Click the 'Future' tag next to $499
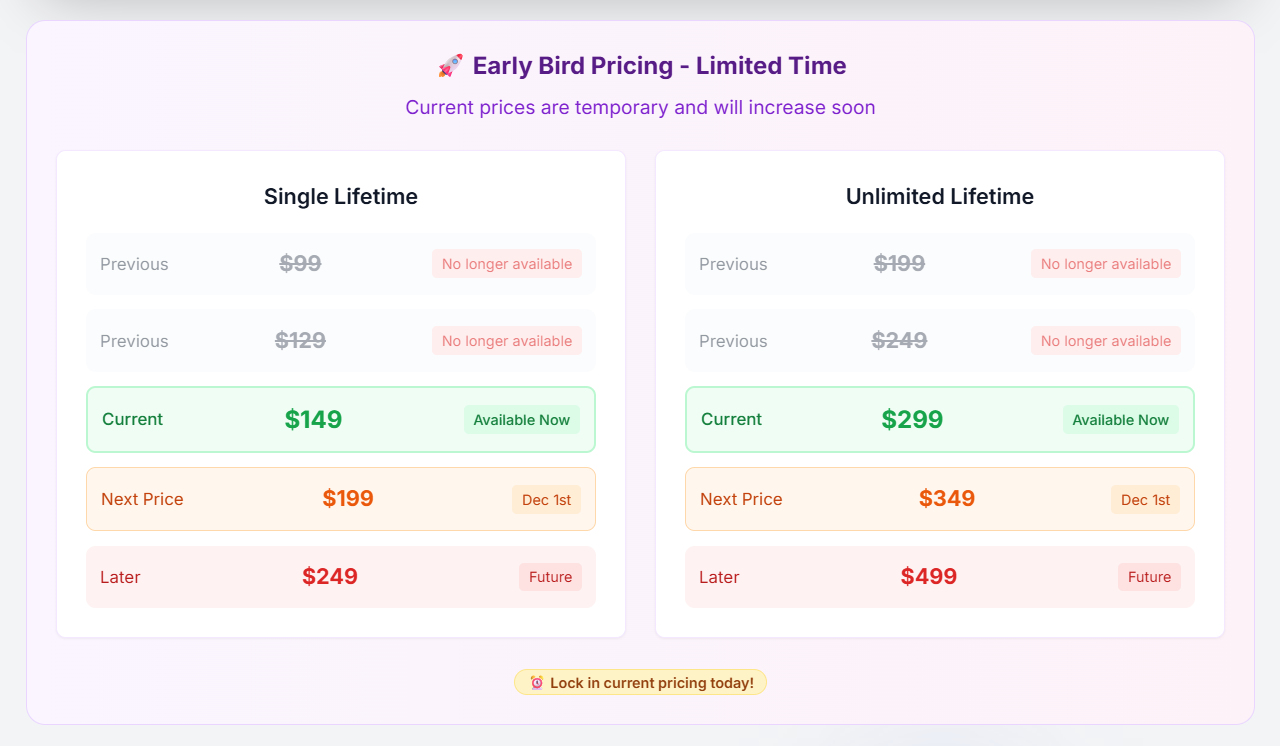The height and width of the screenshot is (746, 1280). click(x=1149, y=577)
